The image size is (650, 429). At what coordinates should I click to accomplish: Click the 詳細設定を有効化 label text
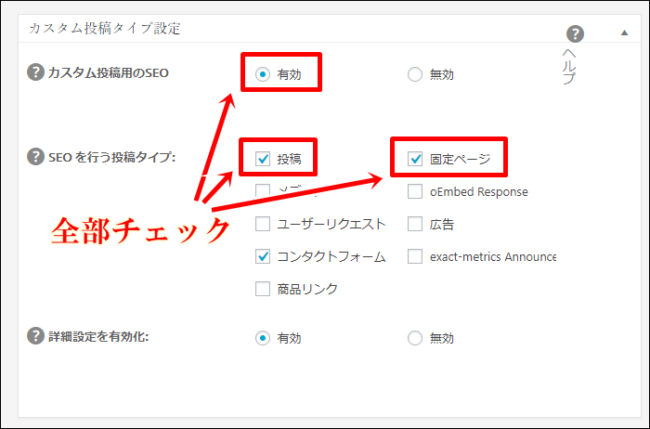pyautogui.click(x=99, y=337)
